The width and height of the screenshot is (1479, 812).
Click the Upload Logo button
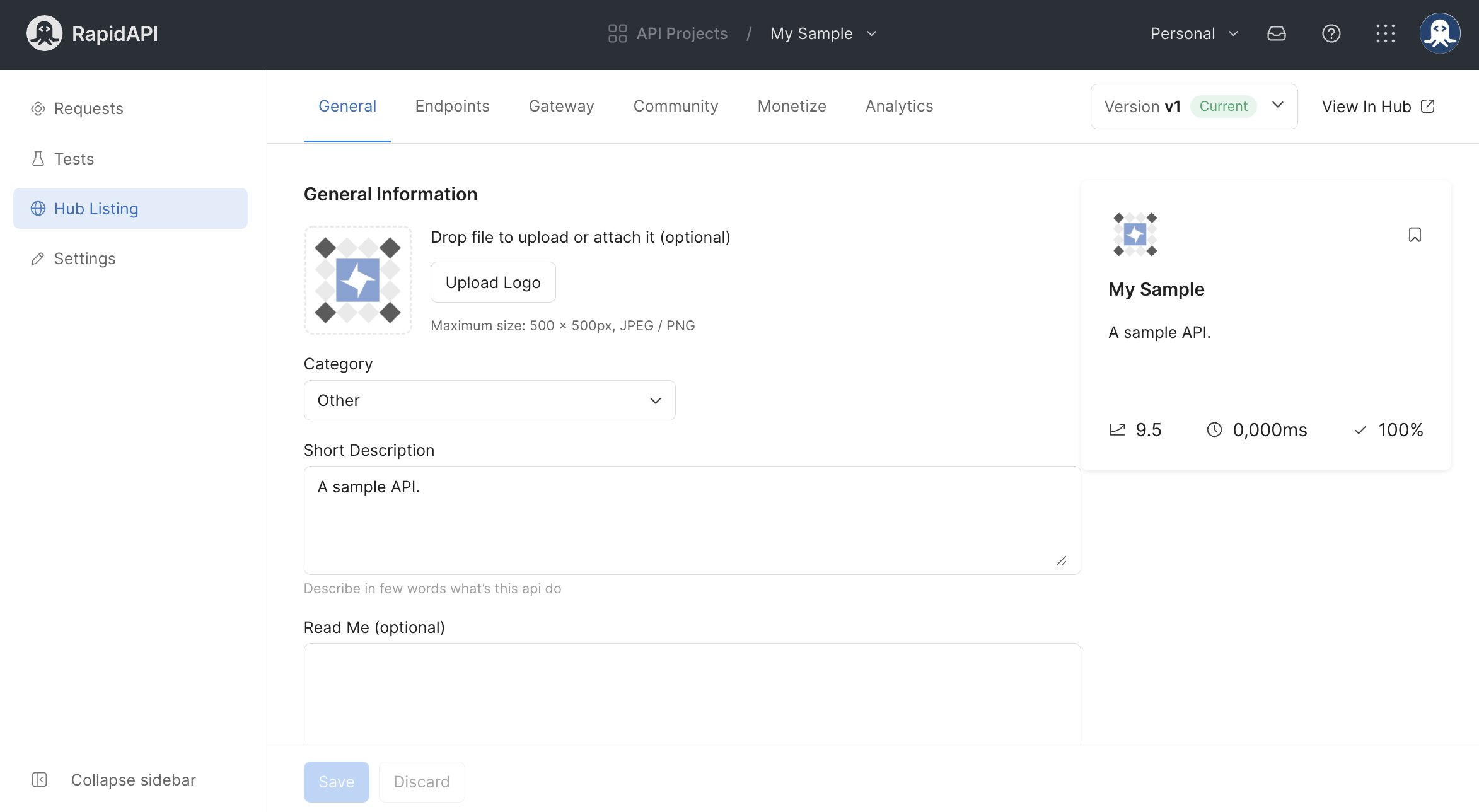point(493,282)
